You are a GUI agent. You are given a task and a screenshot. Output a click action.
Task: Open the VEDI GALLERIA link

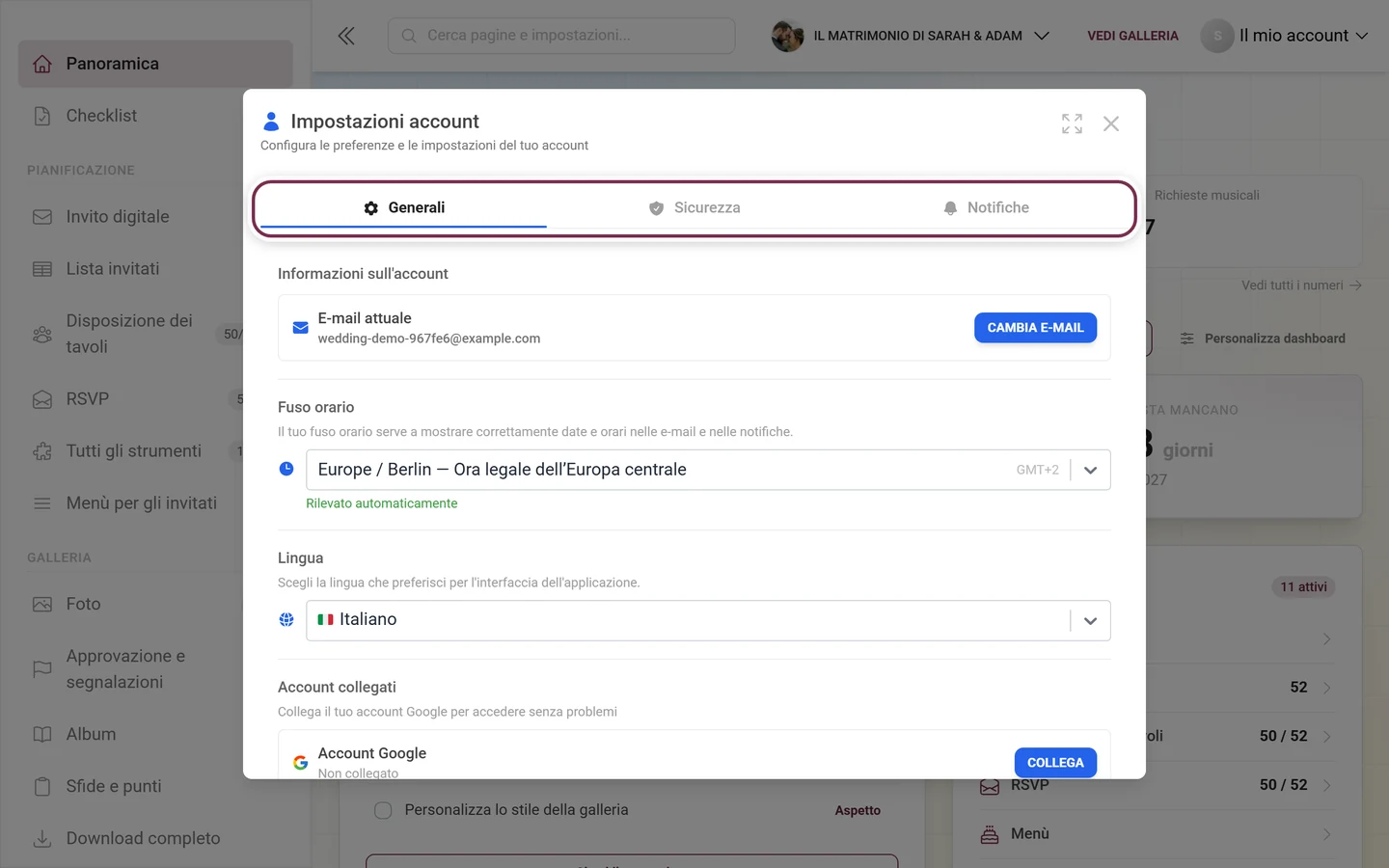point(1132,36)
